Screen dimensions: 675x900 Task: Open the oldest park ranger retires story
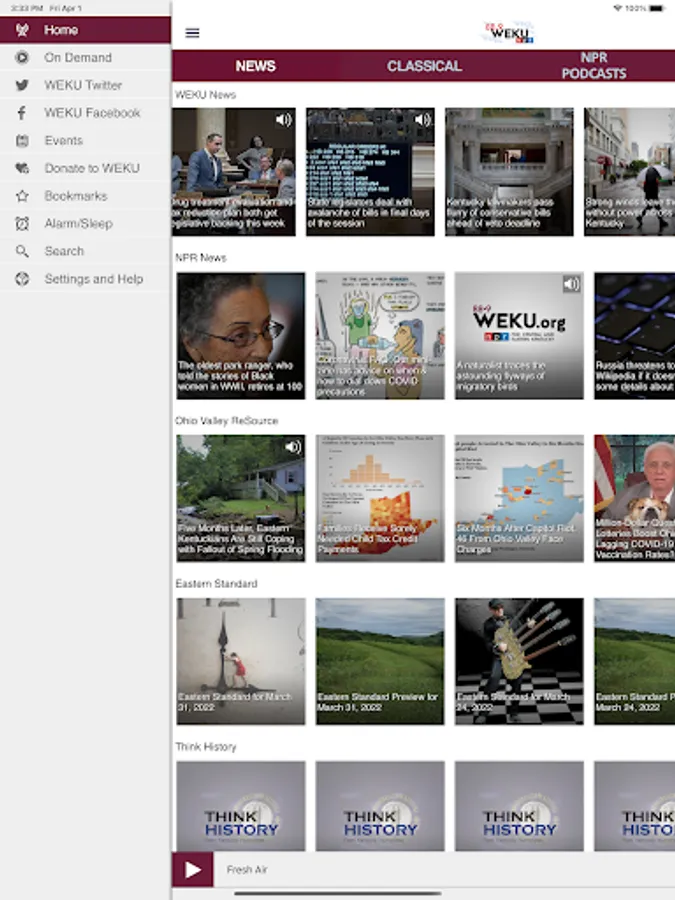point(240,335)
